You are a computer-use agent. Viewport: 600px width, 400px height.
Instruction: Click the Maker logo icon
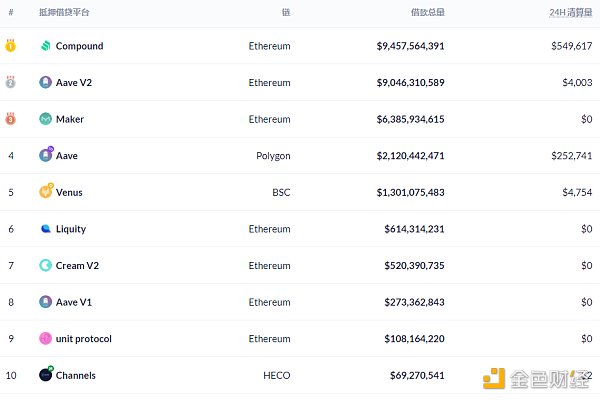click(46, 119)
